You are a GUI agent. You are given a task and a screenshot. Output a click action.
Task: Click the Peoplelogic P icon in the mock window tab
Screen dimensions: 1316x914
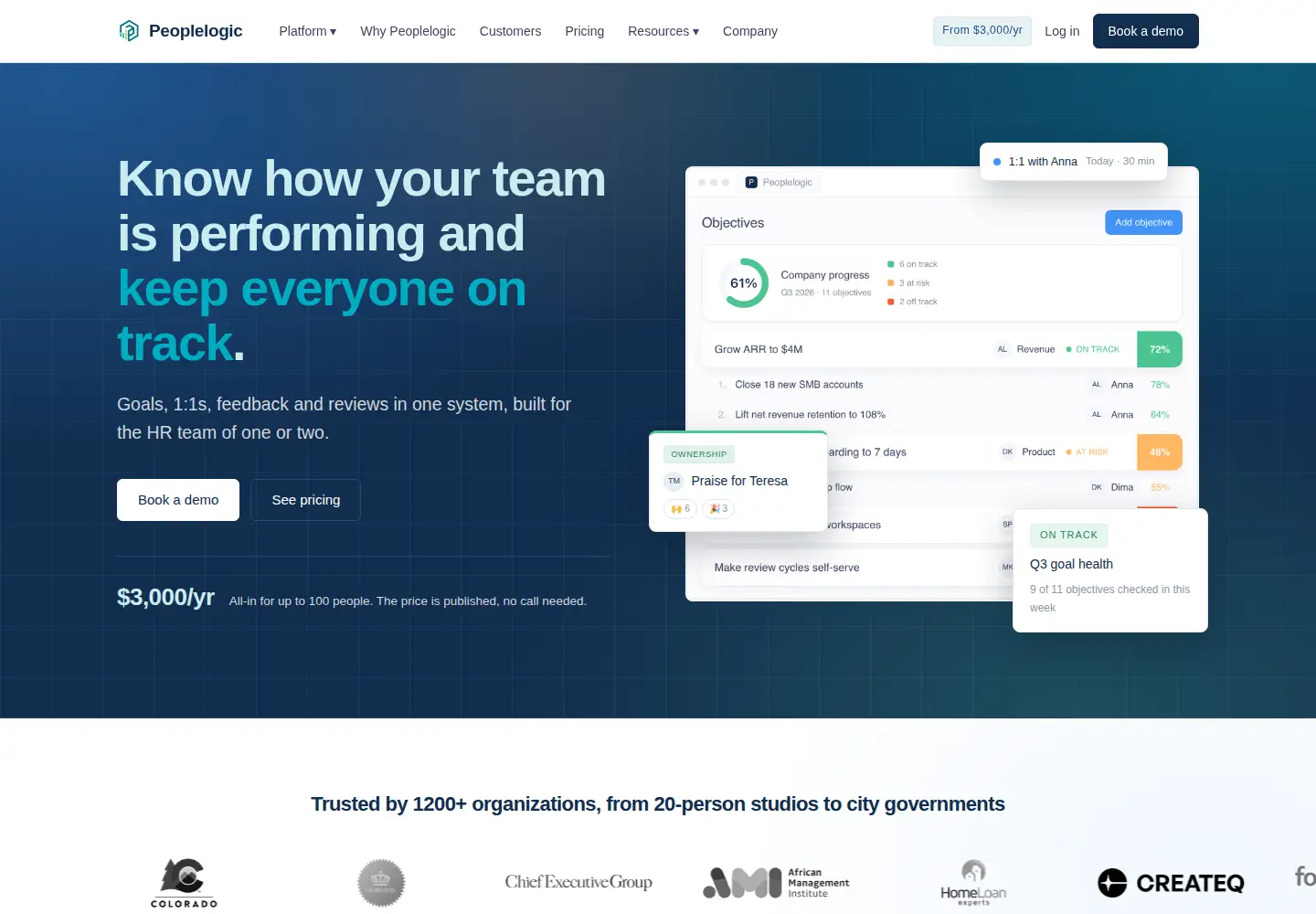click(751, 183)
